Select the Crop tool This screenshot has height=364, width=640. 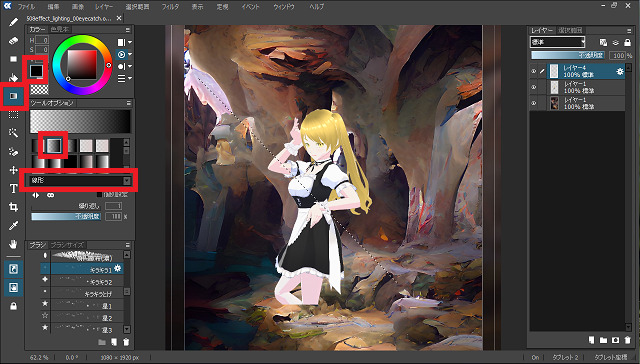tap(13, 207)
